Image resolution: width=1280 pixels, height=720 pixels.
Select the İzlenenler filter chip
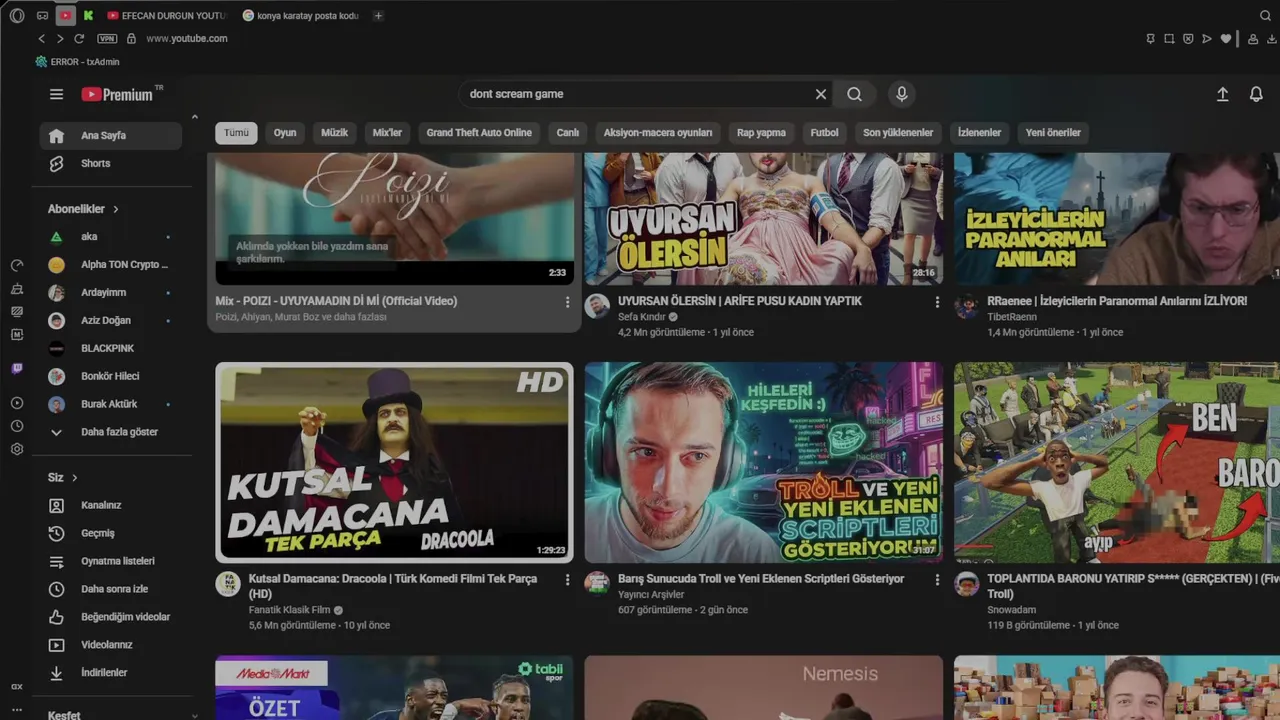click(x=979, y=133)
